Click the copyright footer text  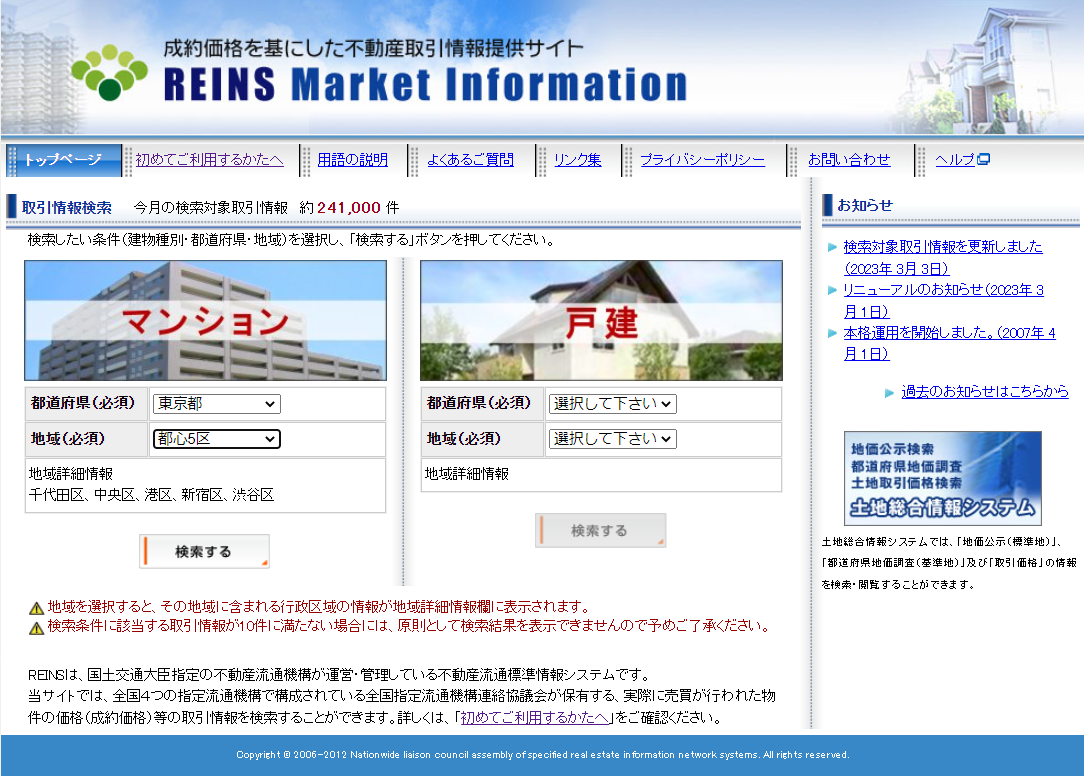[x=543, y=755]
